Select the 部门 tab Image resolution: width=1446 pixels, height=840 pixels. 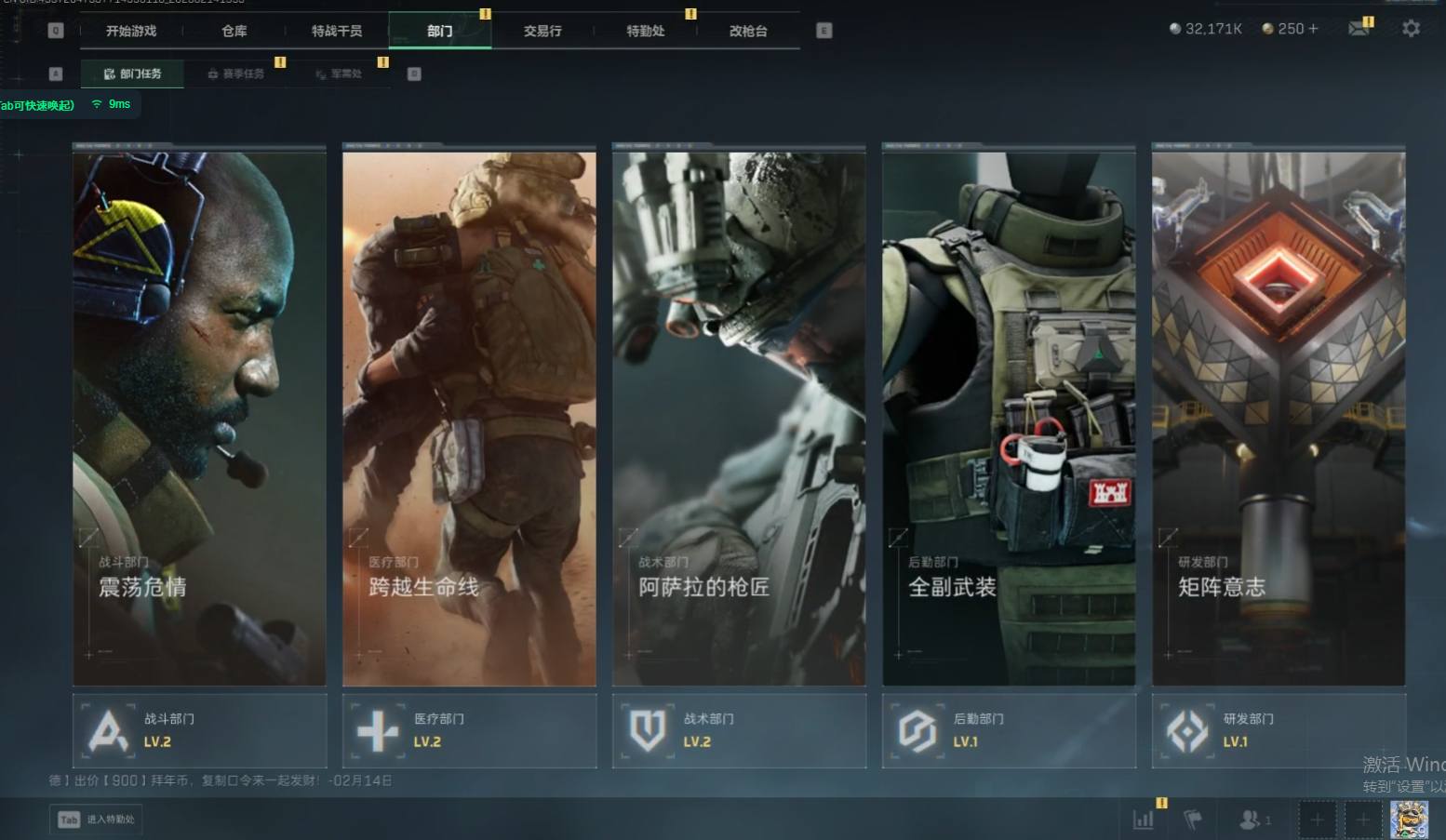440,31
